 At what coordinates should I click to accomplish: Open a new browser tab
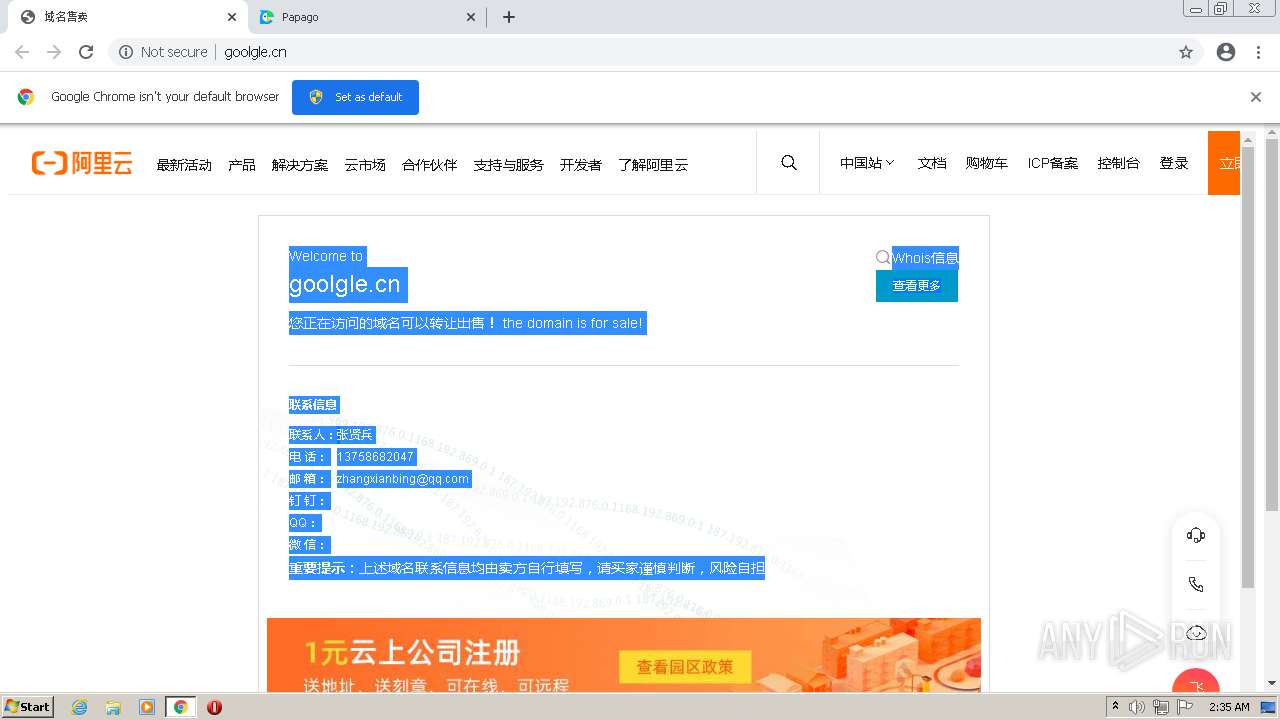pyautogui.click(x=509, y=17)
